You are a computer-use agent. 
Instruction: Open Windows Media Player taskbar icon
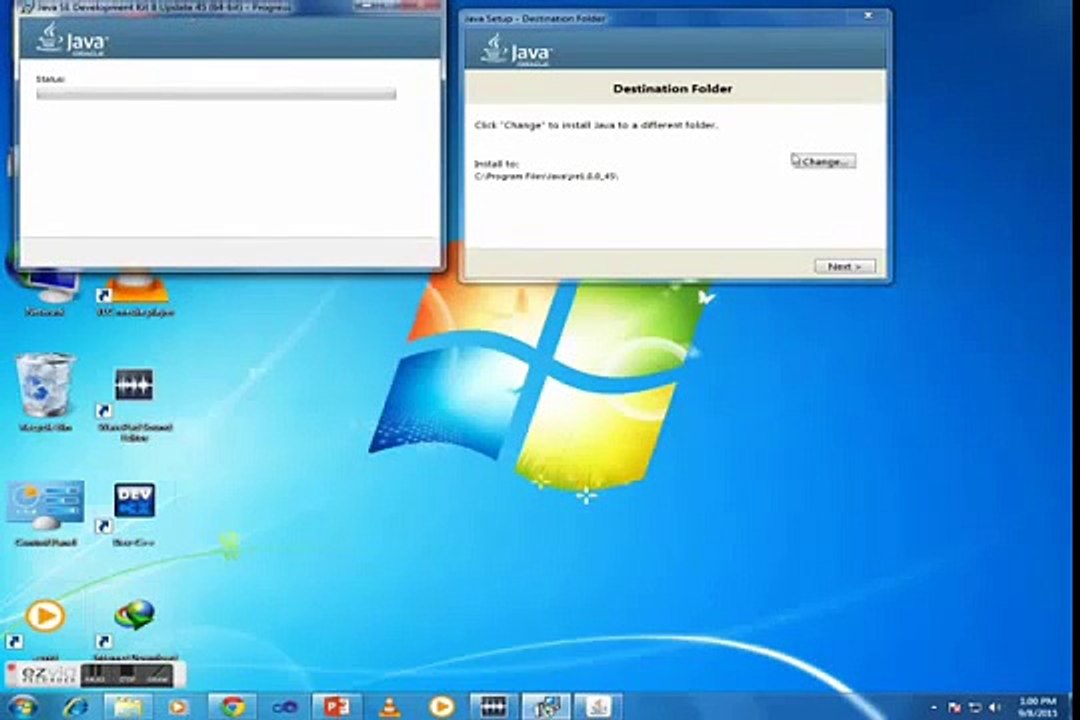pos(179,707)
